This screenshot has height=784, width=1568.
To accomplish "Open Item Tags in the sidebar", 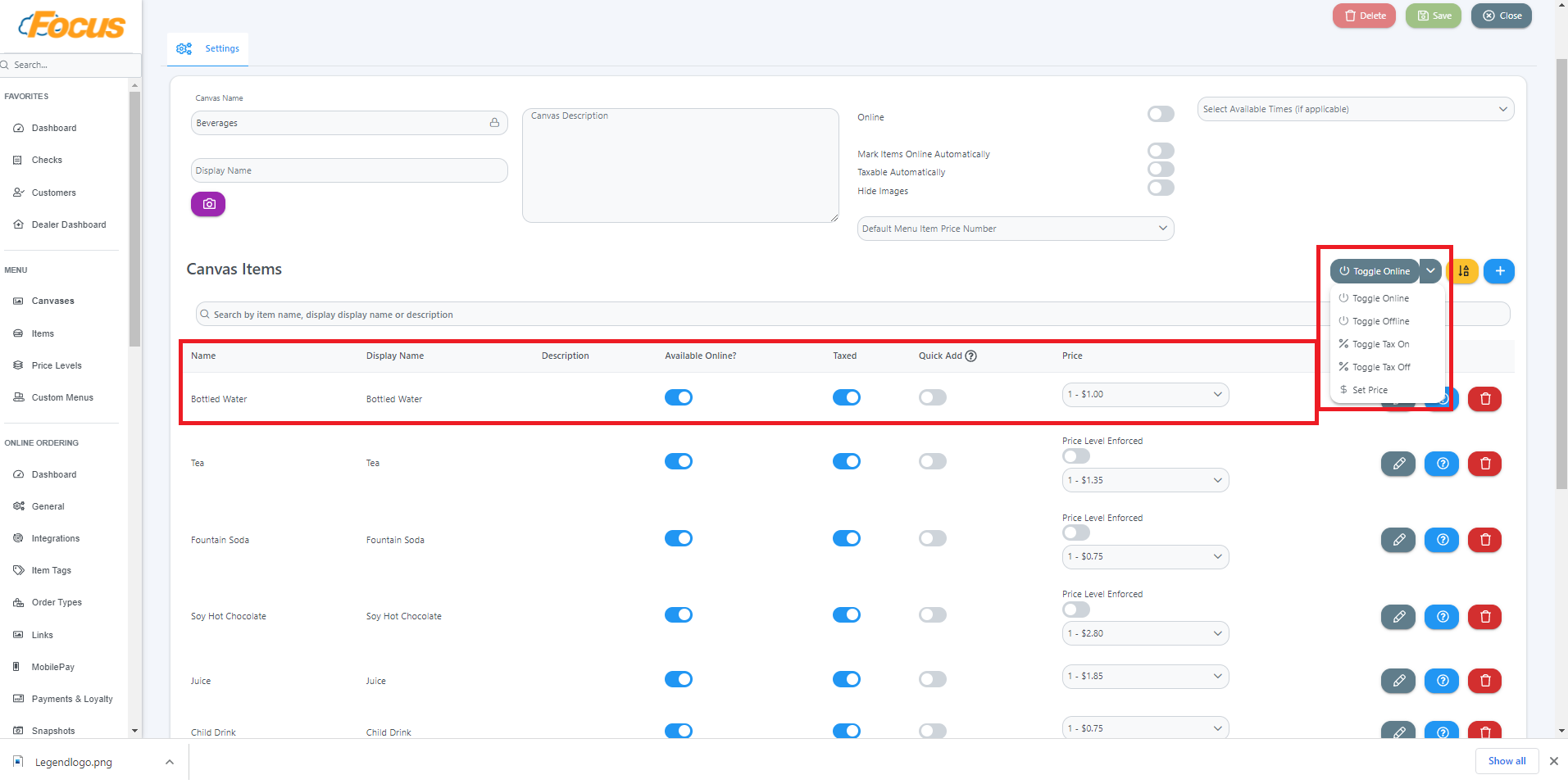I will [51, 570].
